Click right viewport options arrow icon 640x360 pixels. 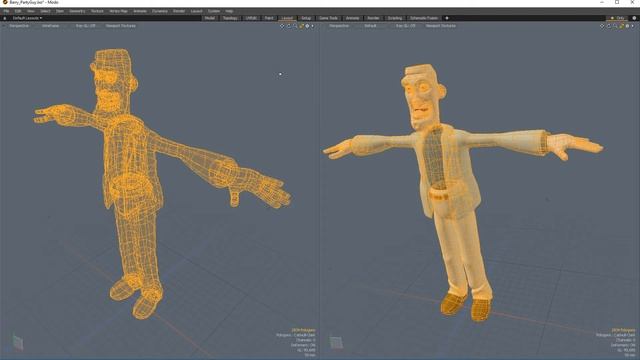[633, 26]
